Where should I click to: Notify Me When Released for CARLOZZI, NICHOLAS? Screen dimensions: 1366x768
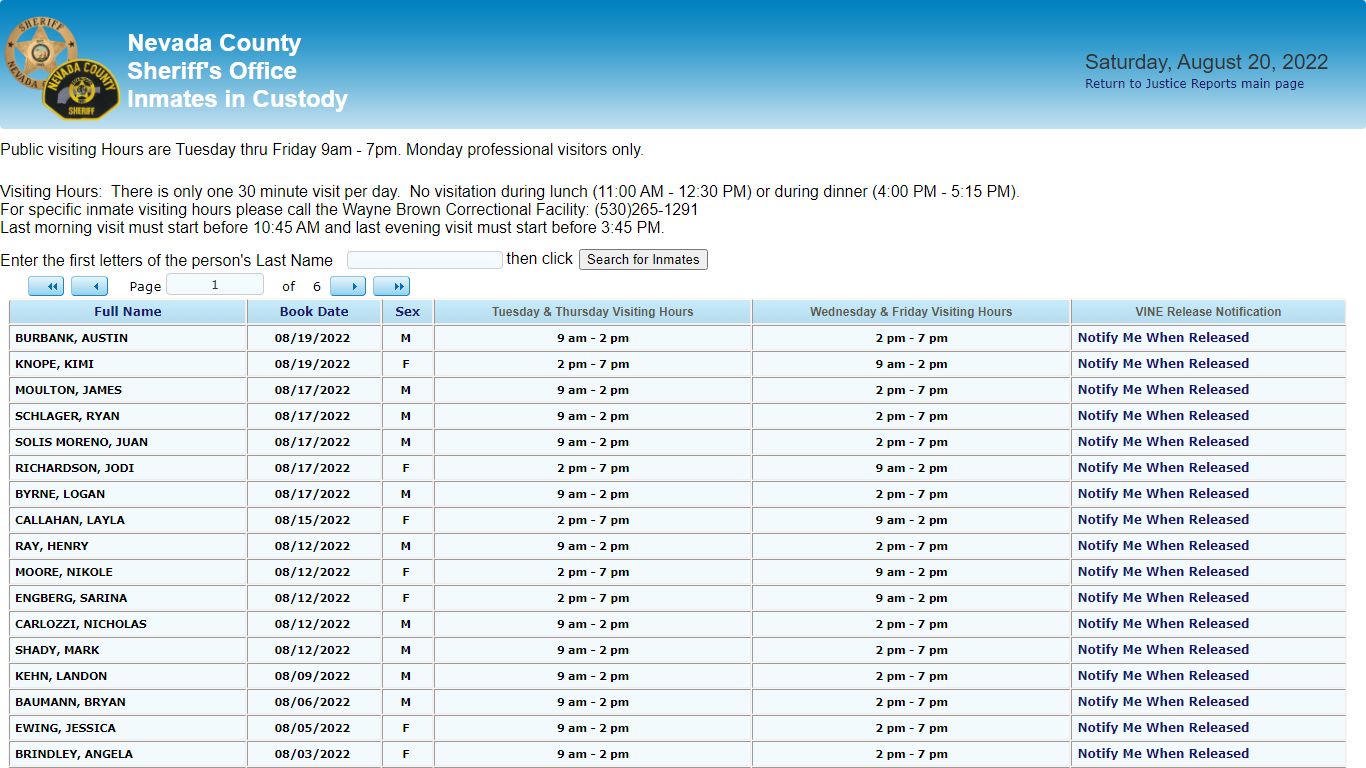1163,624
